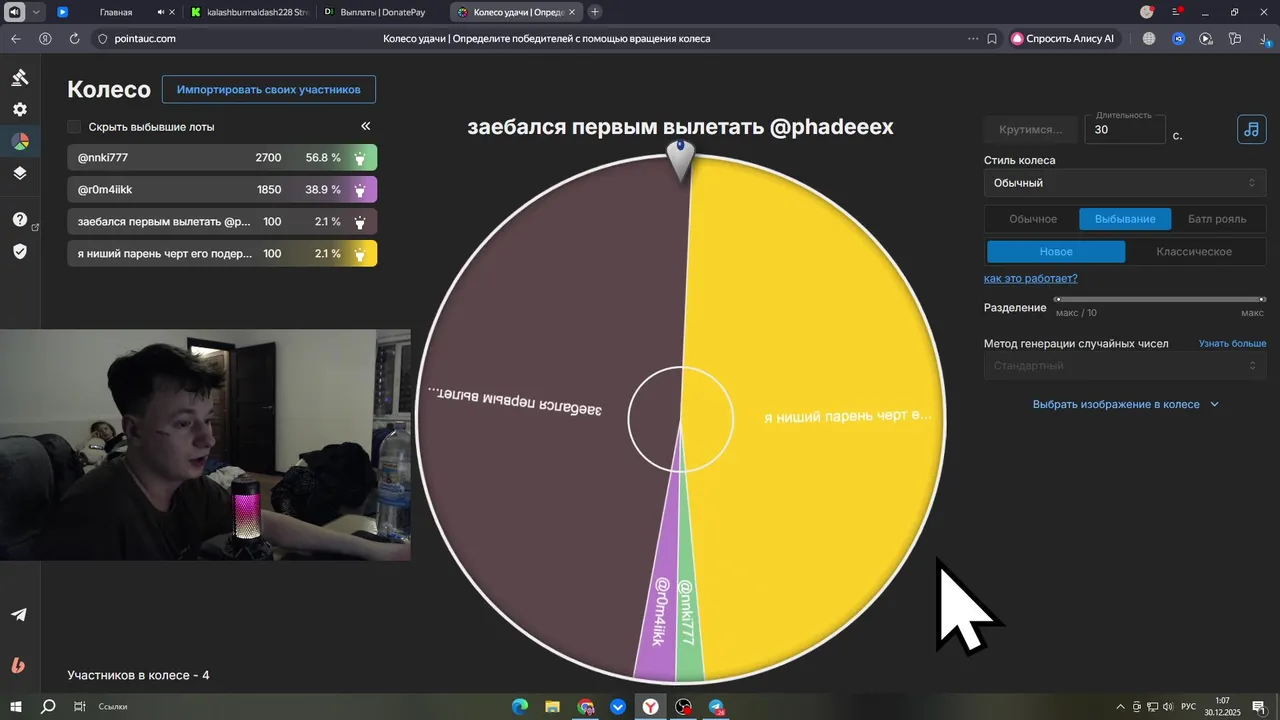
Task: Select the @nnki777 lot row name
Action: pyautogui.click(x=103, y=158)
